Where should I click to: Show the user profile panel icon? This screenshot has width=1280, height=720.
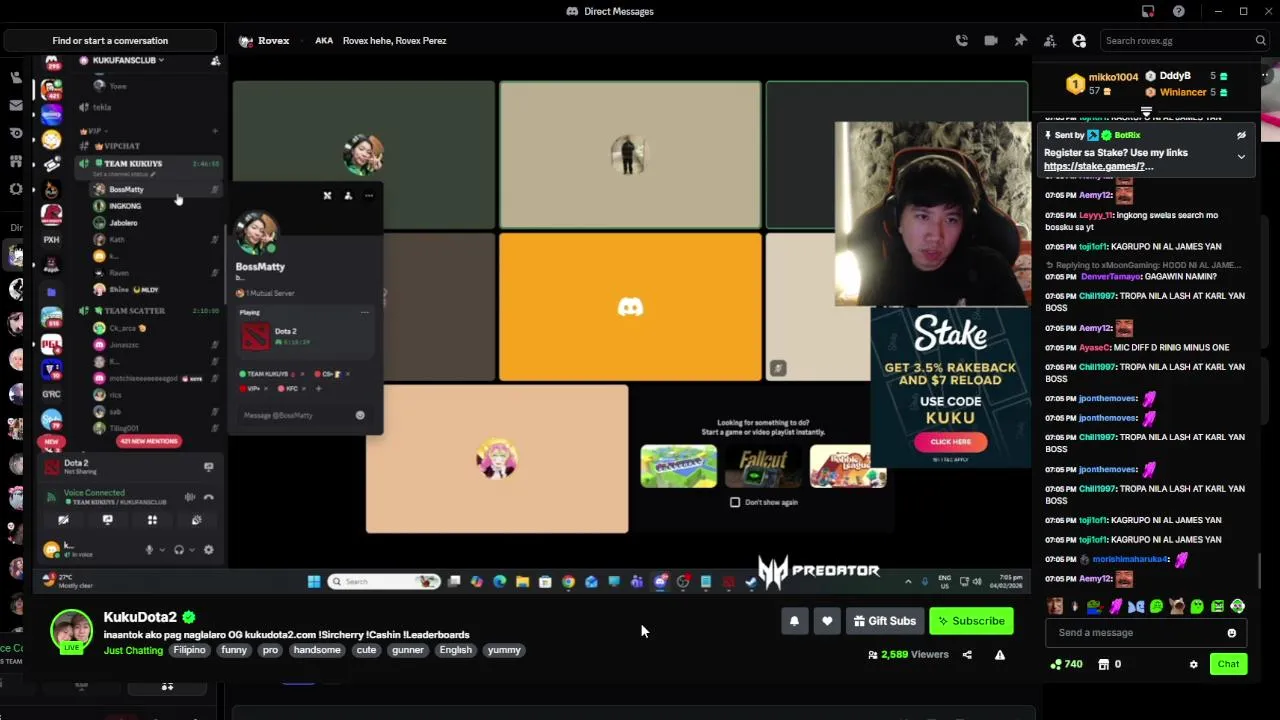[x=1079, y=41]
